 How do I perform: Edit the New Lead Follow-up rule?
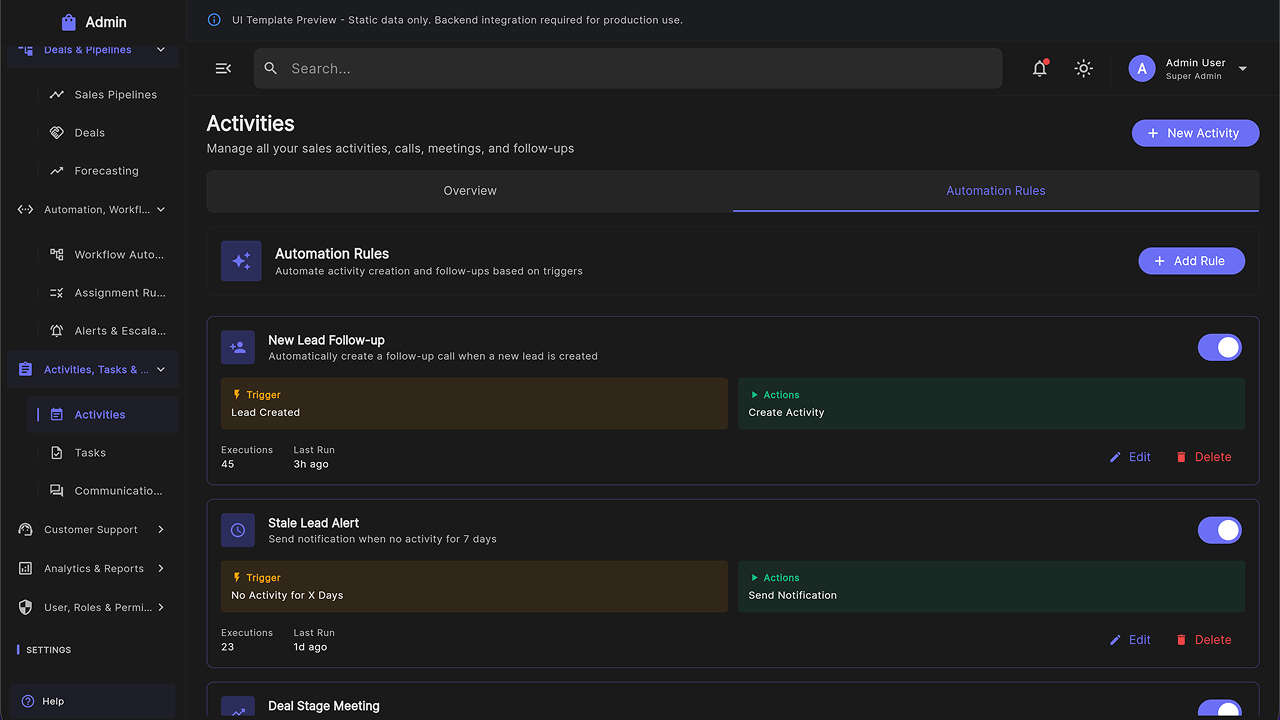click(1130, 457)
